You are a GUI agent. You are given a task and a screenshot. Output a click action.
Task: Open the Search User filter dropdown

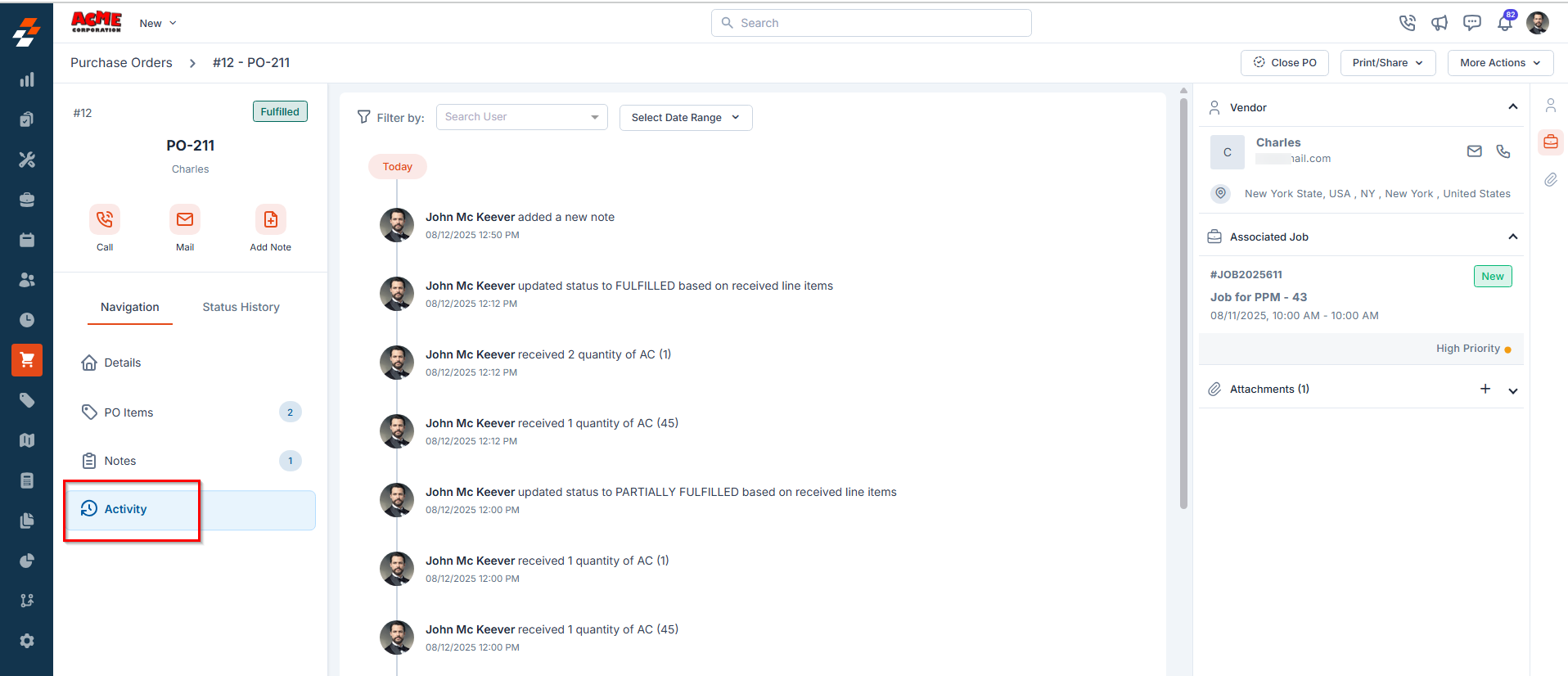(522, 117)
